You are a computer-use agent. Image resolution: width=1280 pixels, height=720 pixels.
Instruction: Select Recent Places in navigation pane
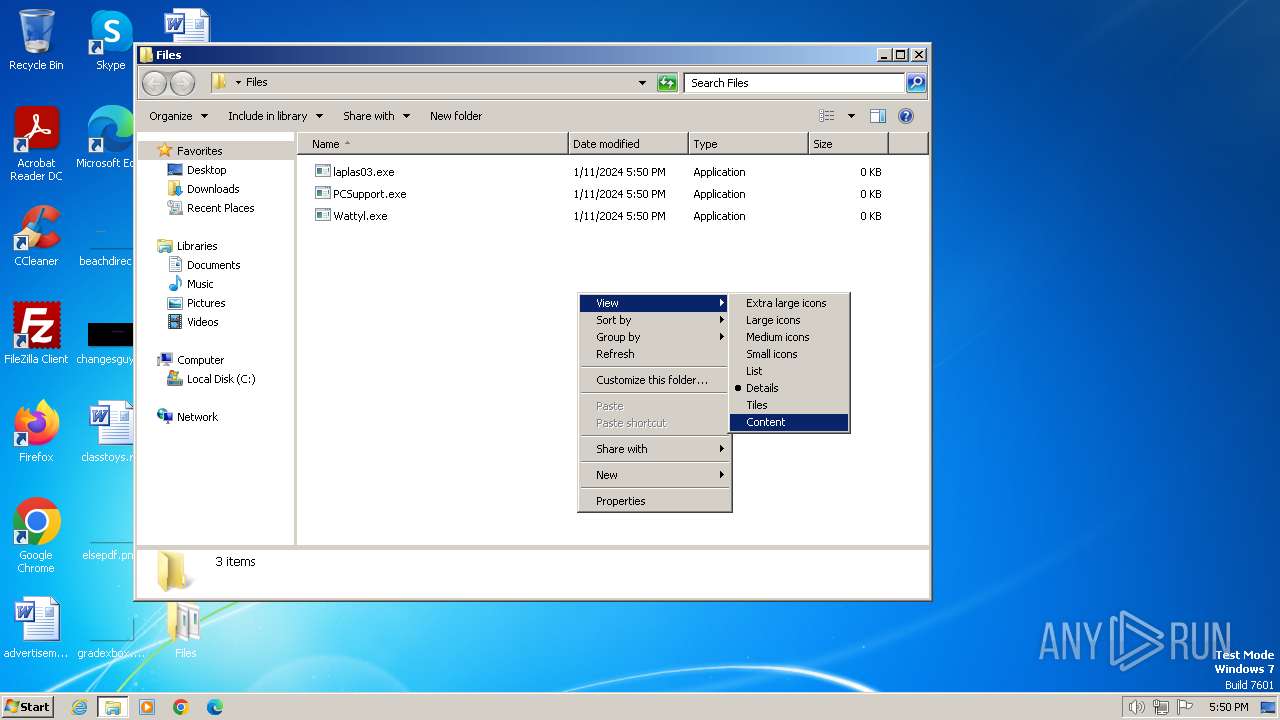[220, 208]
